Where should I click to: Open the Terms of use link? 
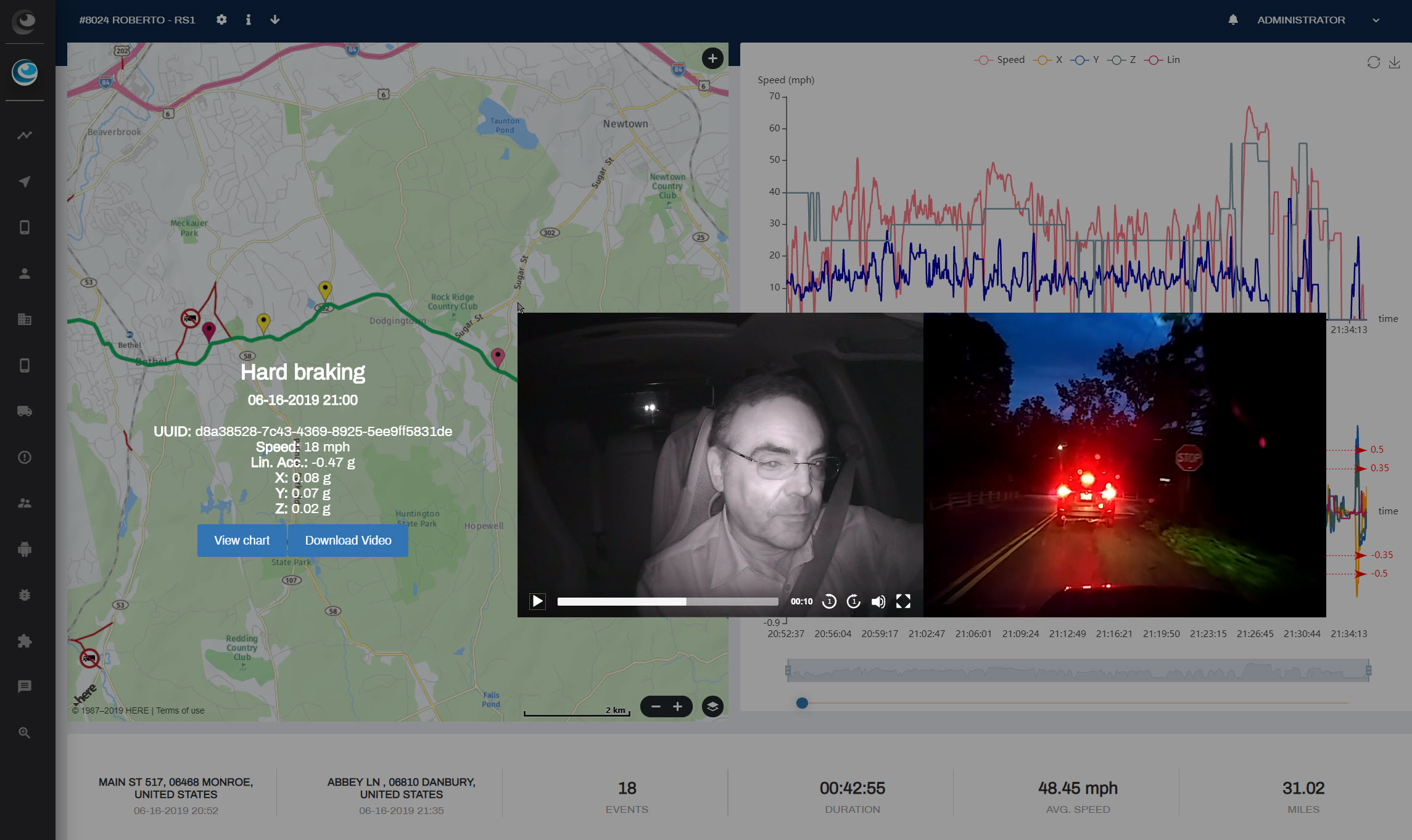(x=180, y=710)
